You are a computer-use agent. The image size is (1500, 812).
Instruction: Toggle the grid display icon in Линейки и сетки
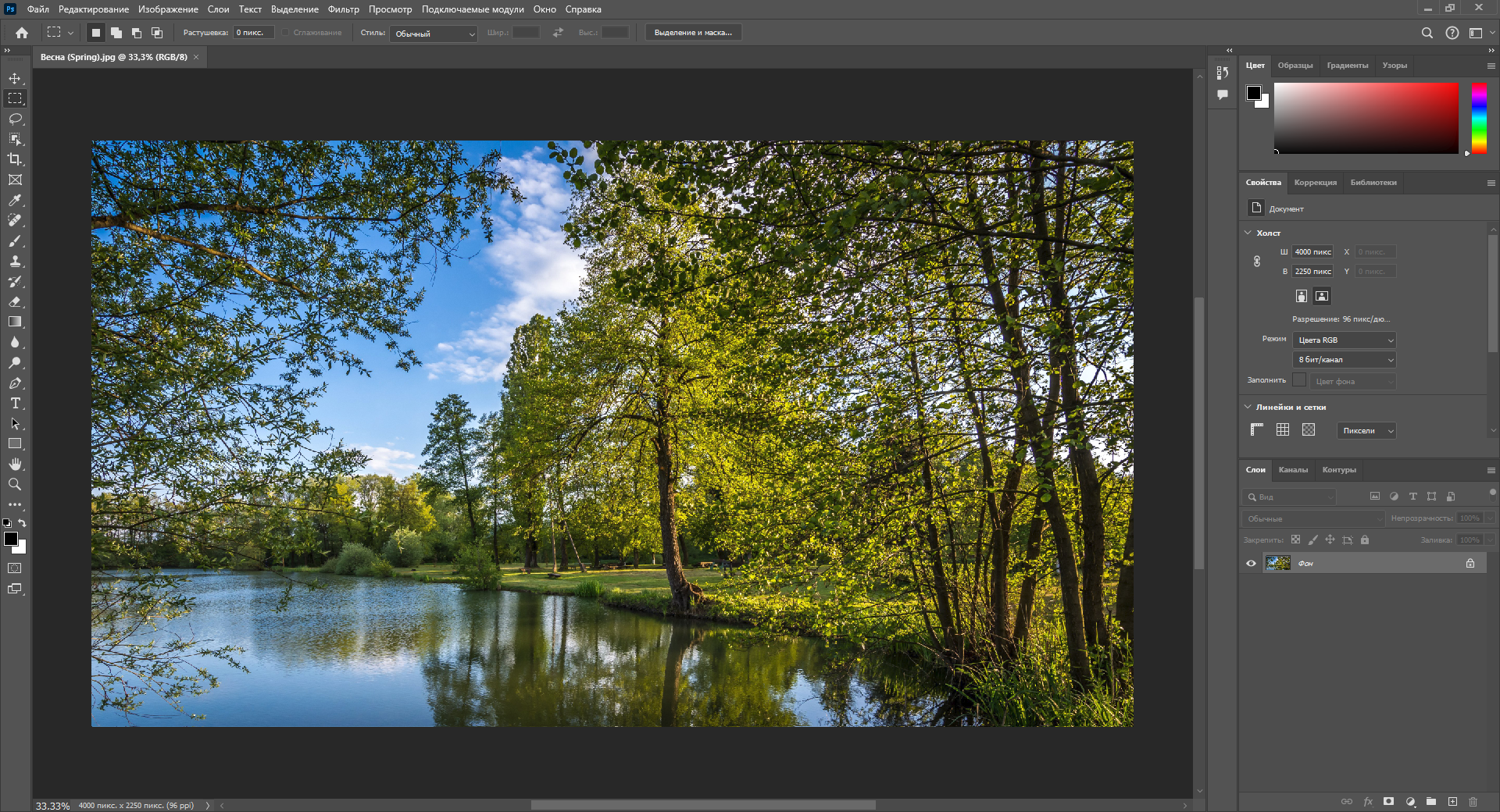tap(1283, 430)
